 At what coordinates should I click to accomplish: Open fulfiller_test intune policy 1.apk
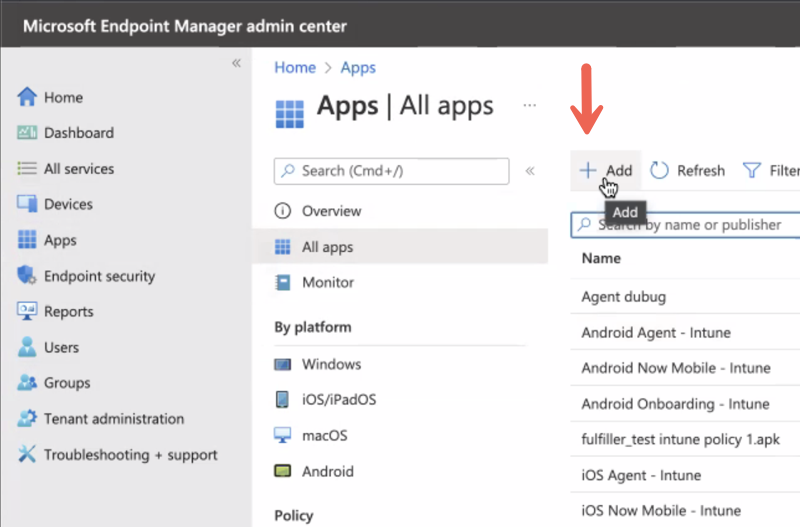[x=681, y=439]
